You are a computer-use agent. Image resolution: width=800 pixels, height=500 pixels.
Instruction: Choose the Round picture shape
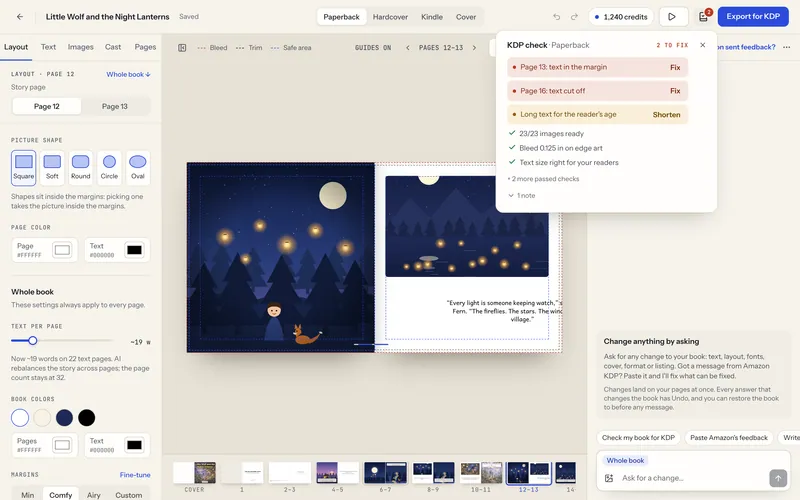[81, 167]
